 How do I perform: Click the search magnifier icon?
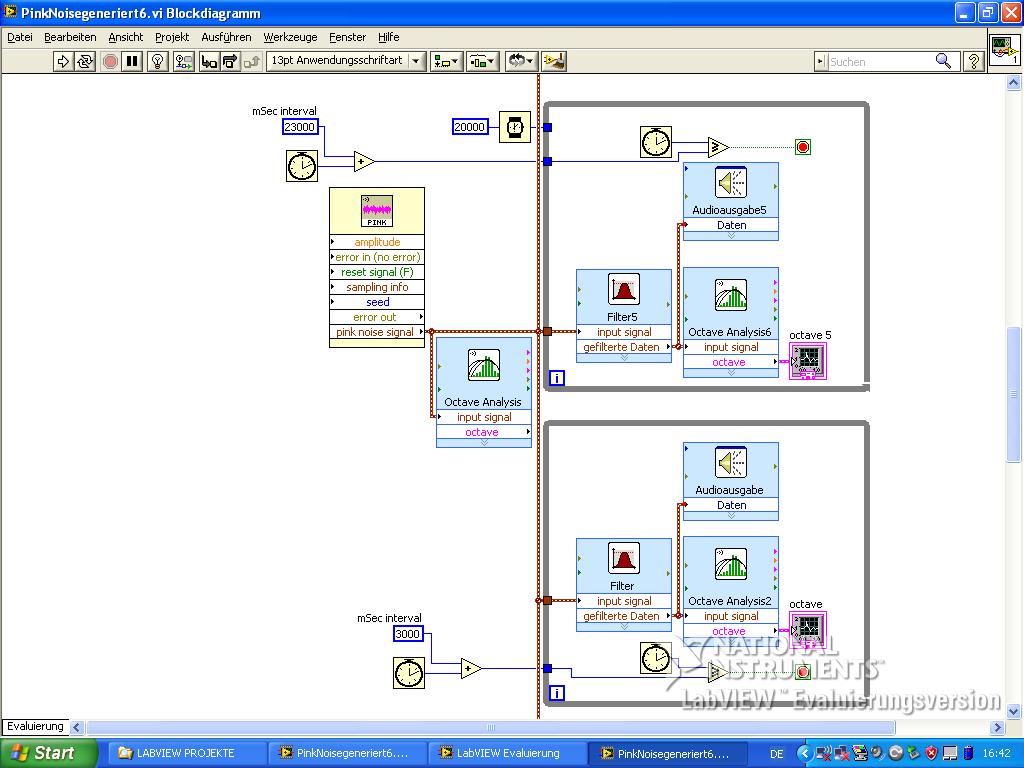944,61
